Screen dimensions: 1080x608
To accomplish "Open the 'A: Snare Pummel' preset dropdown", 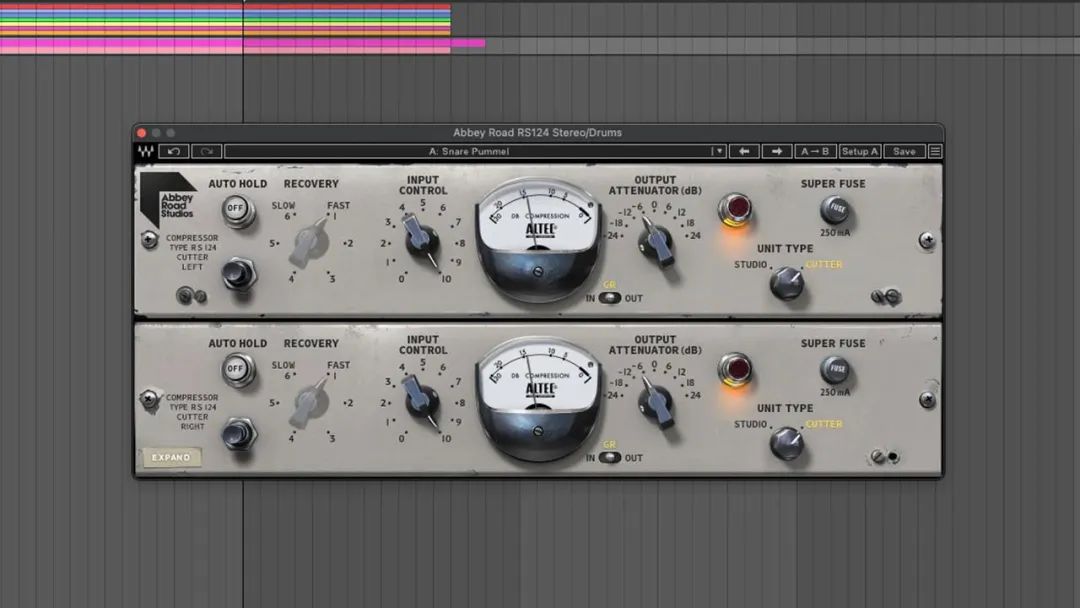I will point(475,151).
